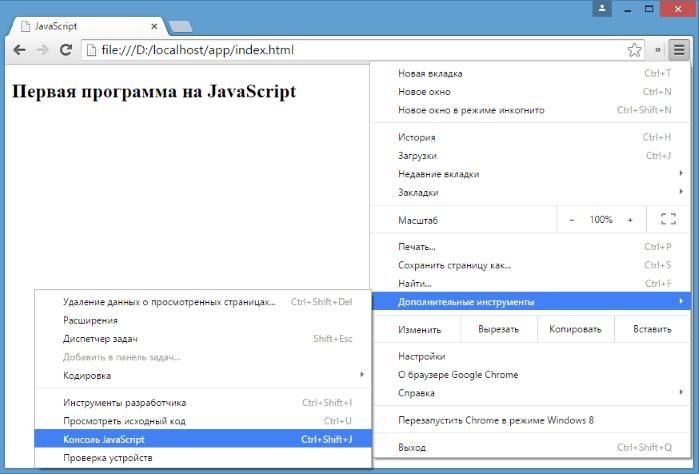The height and width of the screenshot is (474, 699).
Task: Expand the 'Справка' submenu
Action: (x=530, y=393)
